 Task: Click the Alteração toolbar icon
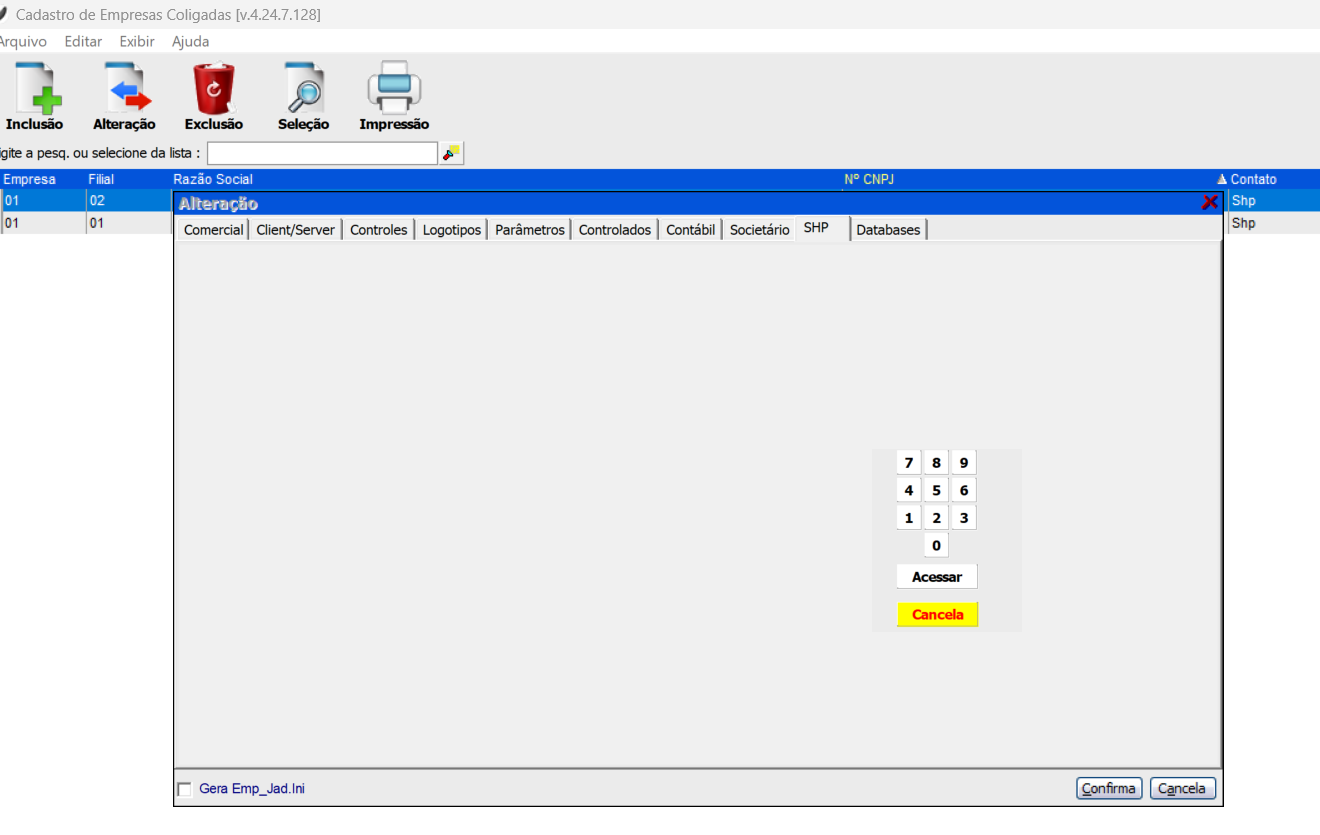click(x=124, y=90)
